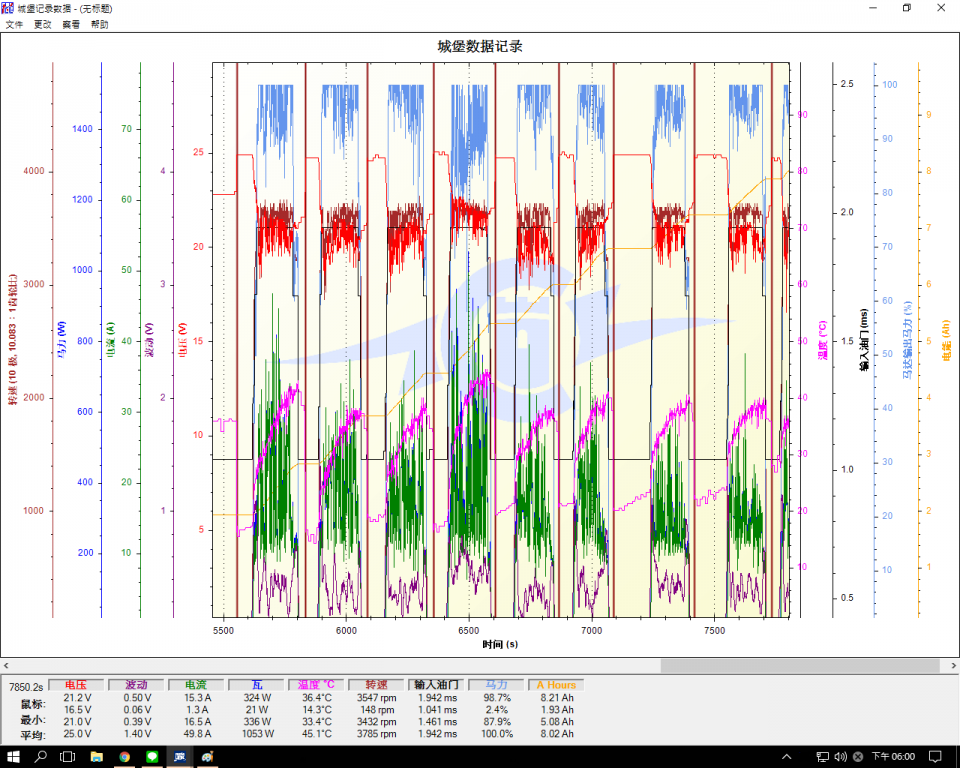Click the tray icon with the X mark
This screenshot has height=768, width=960.
858,756
